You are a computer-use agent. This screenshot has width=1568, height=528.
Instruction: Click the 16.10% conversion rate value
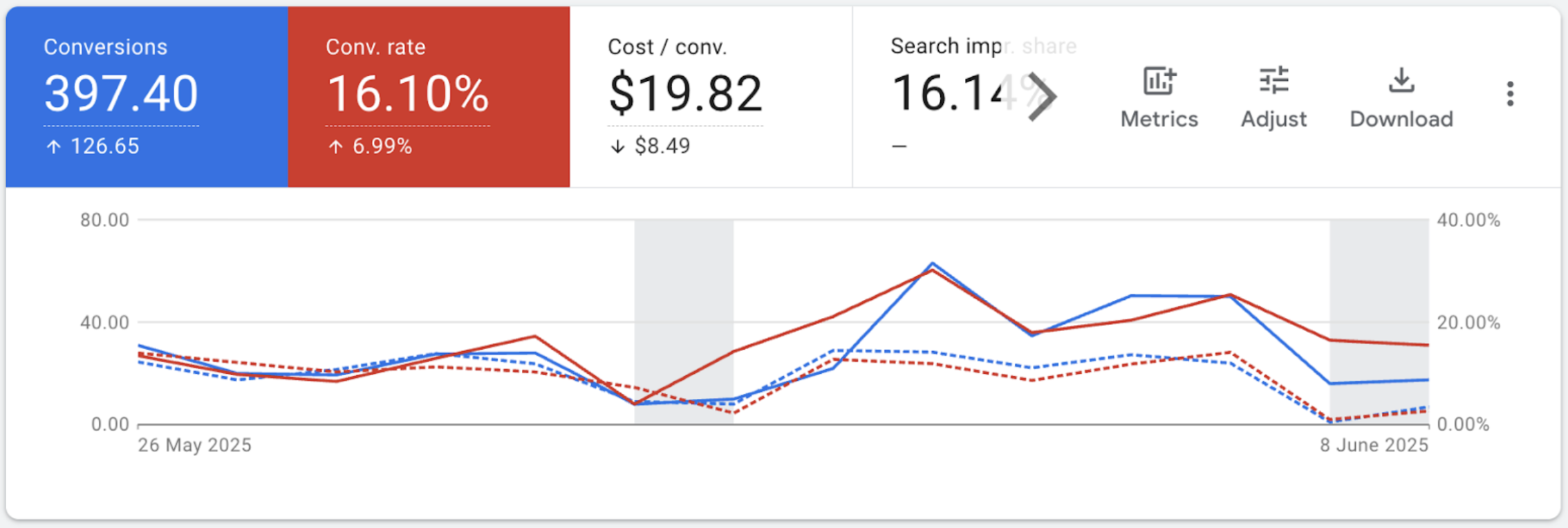(407, 94)
